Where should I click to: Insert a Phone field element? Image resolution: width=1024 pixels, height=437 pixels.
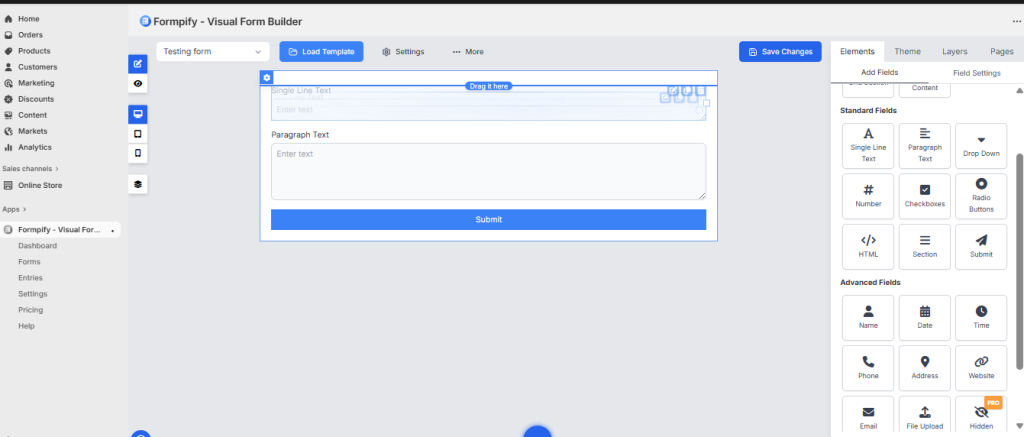[x=868, y=367]
